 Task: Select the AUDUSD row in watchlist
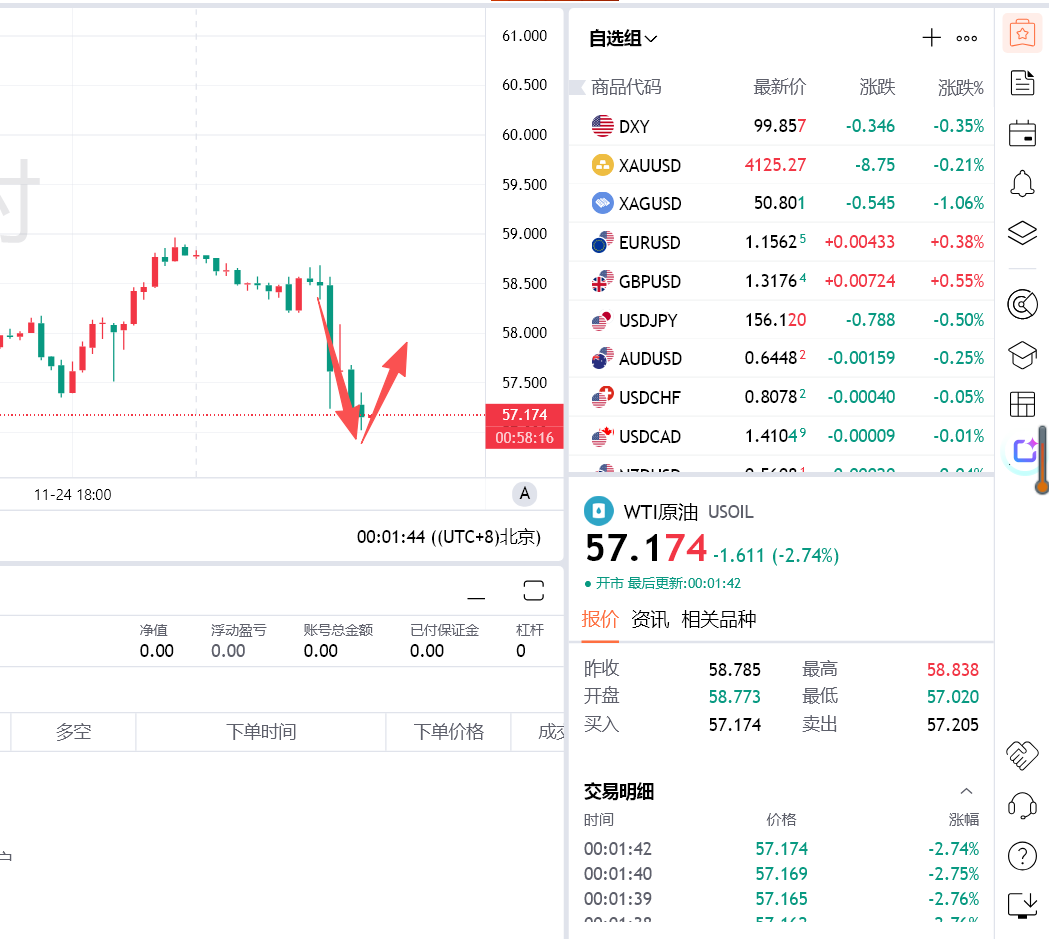point(781,358)
